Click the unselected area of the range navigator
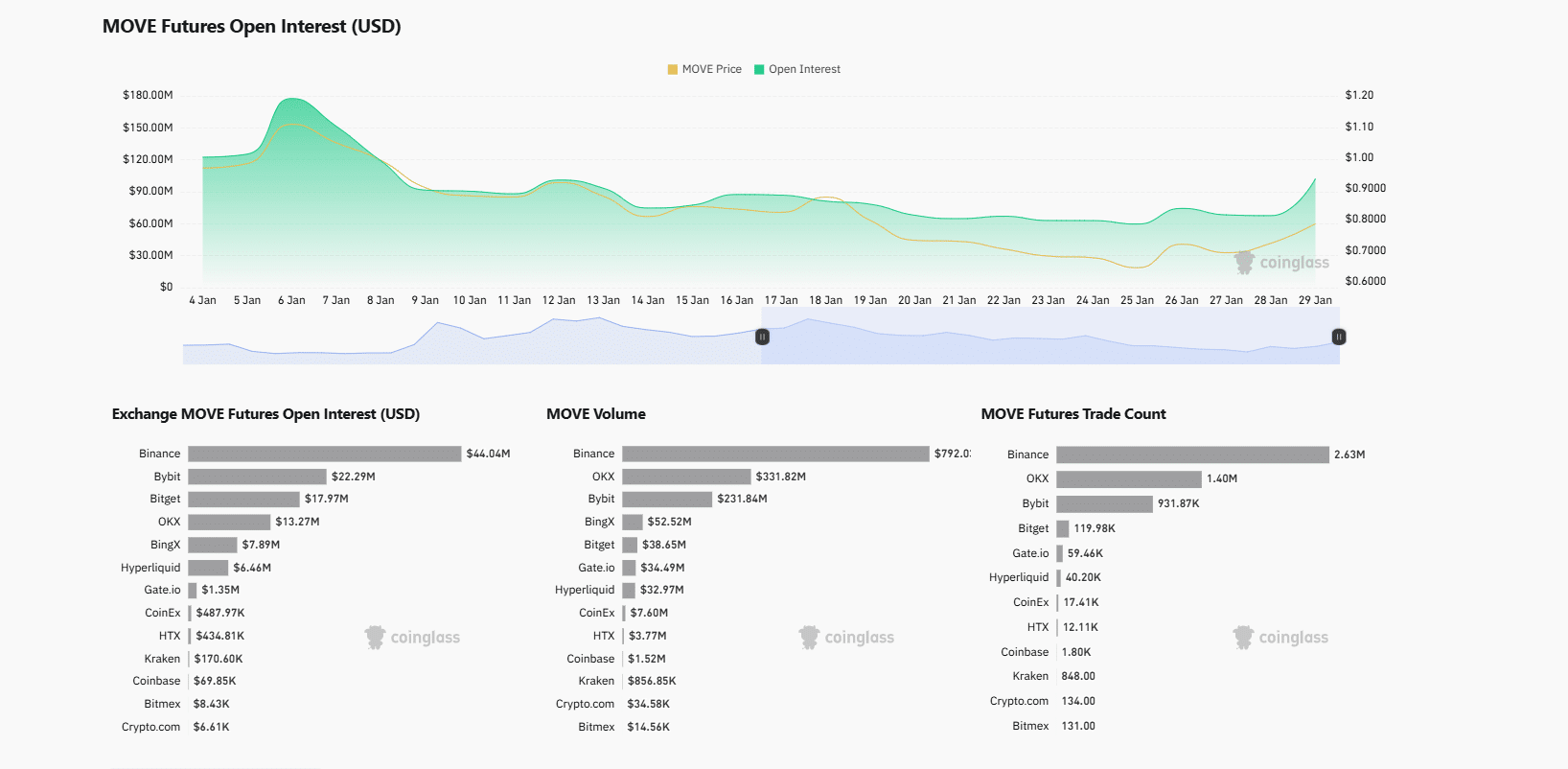This screenshot has height=769, width=1568. tap(472, 336)
